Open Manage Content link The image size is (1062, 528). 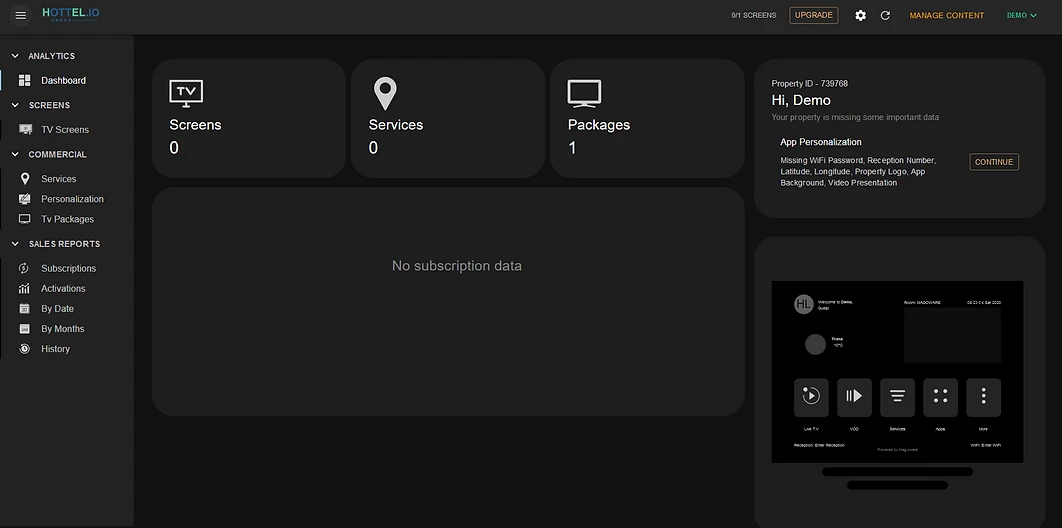point(946,15)
